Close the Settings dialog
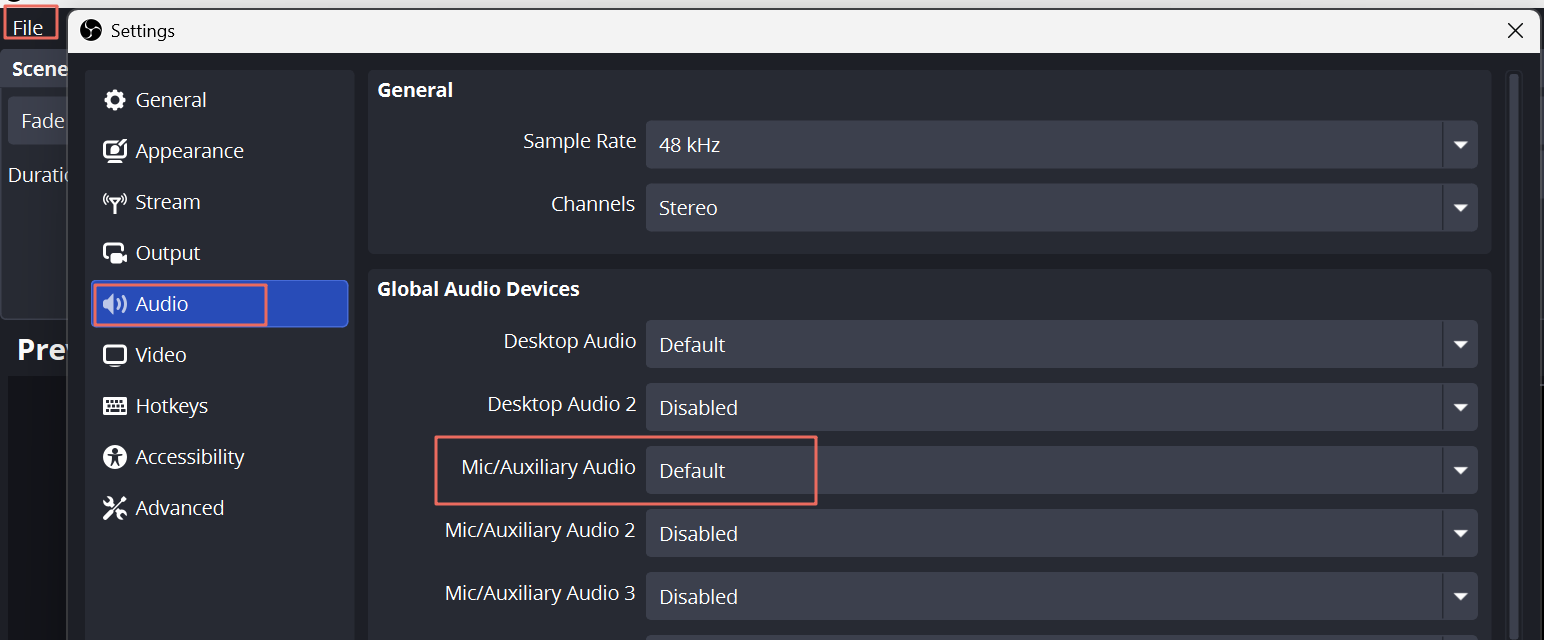Screen dimensions: 1544x640 1515,31
